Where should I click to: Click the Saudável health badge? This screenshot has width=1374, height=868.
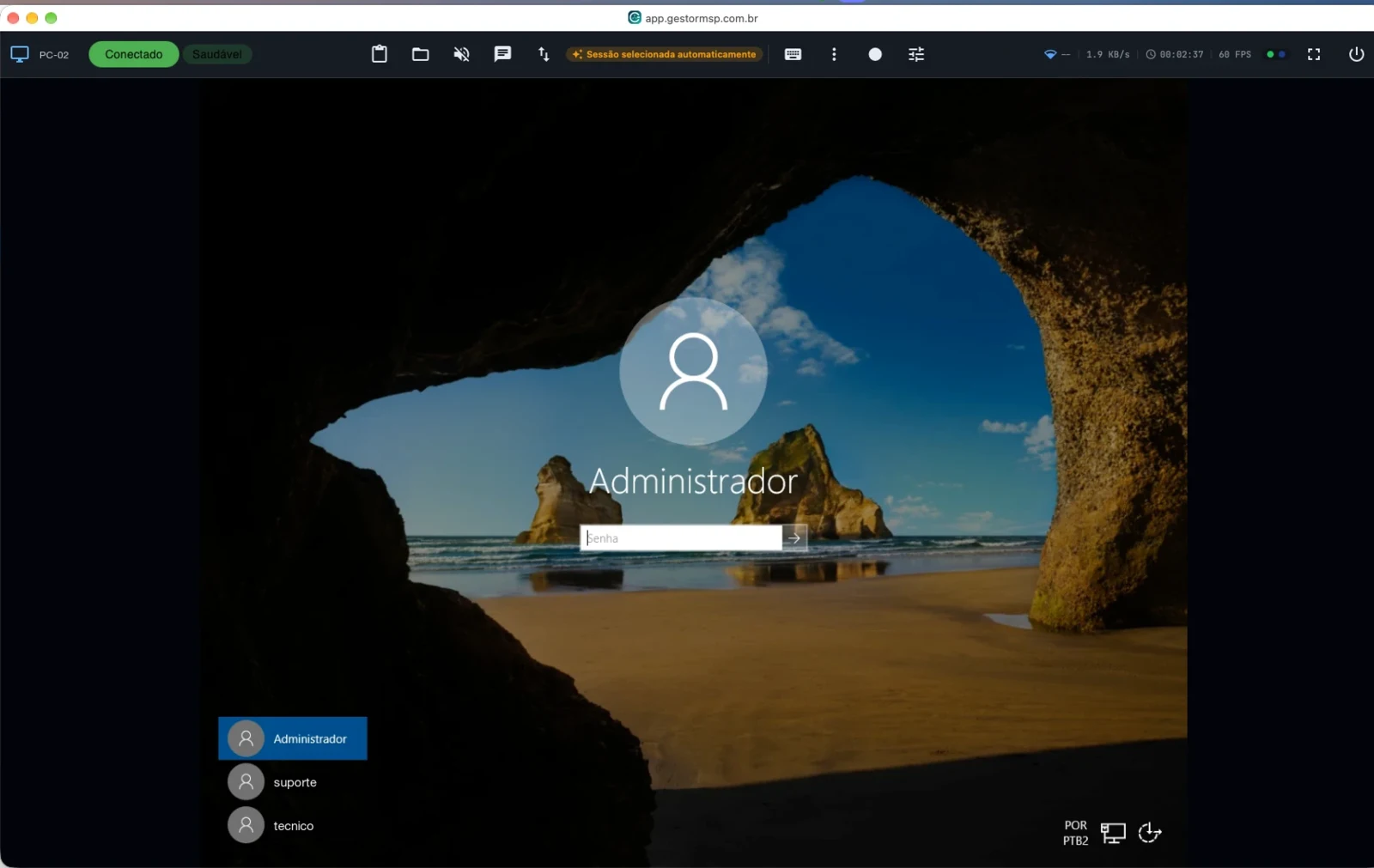tap(217, 54)
